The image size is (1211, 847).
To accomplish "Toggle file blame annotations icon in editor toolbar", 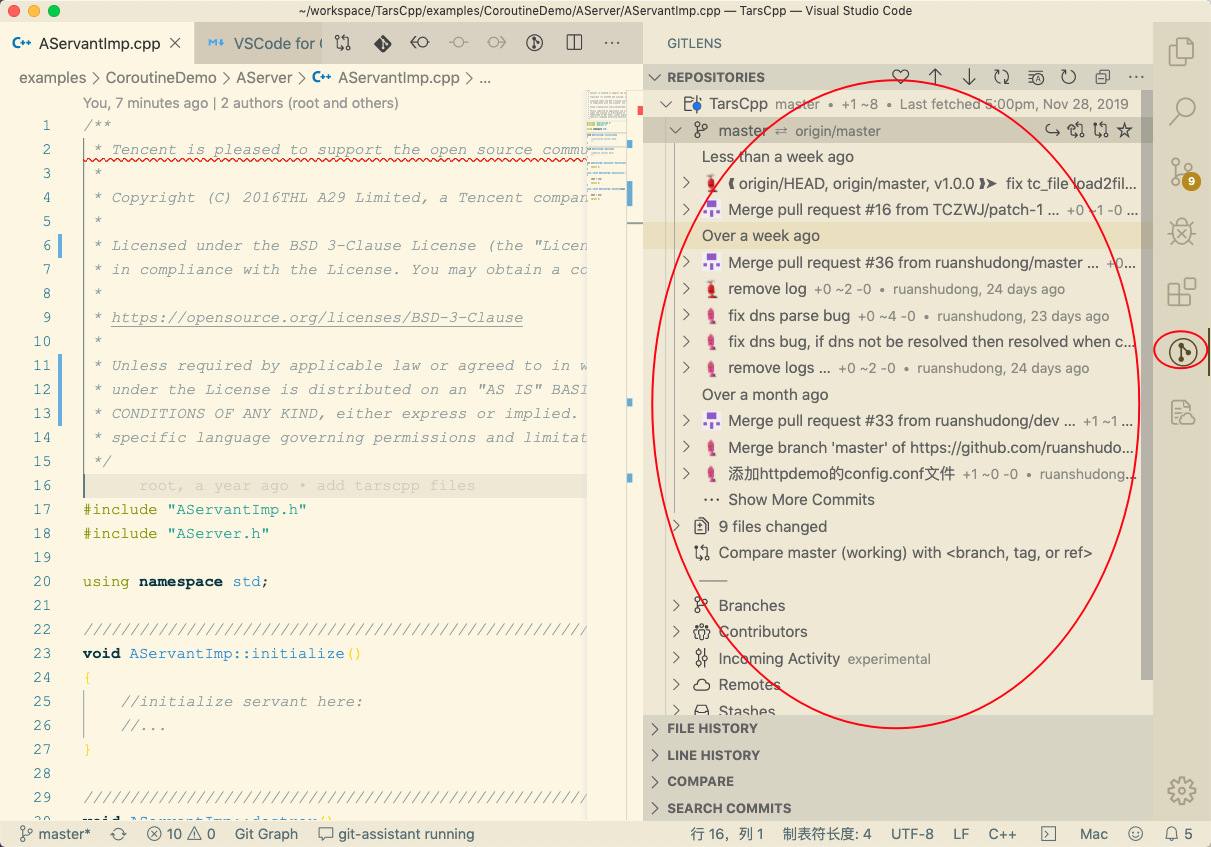I will tap(535, 44).
